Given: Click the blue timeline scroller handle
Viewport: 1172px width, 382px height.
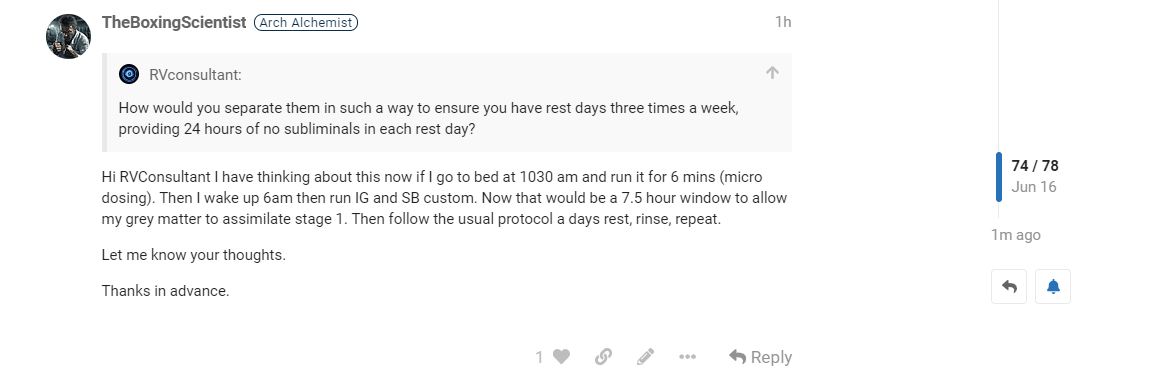Looking at the screenshot, I should tap(999, 176).
